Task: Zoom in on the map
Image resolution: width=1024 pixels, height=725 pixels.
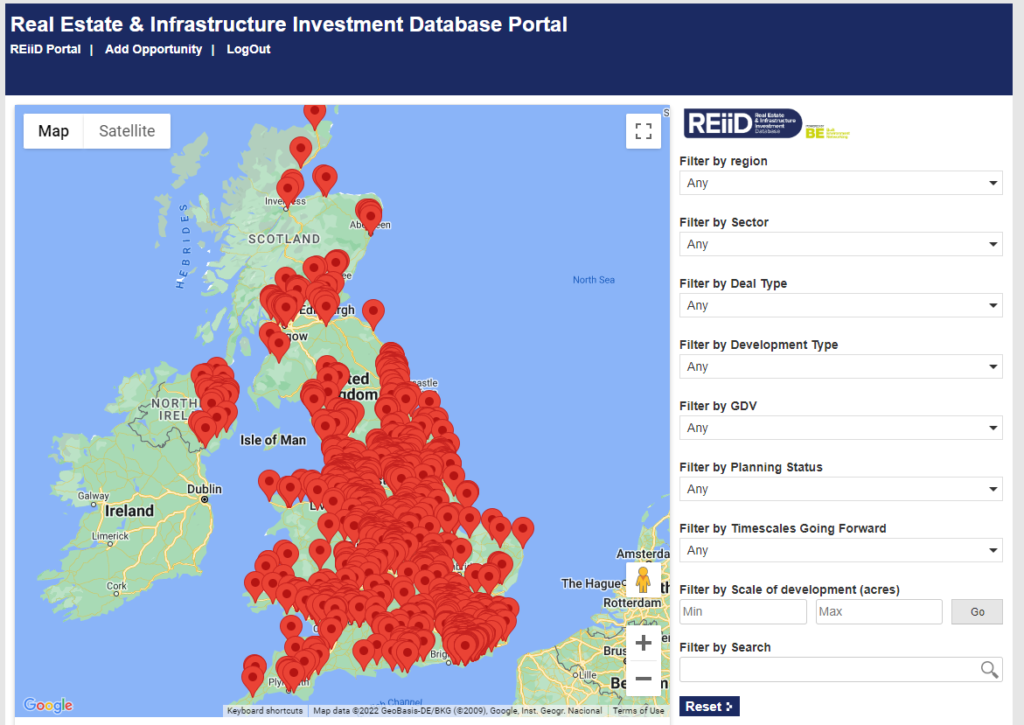Action: pos(643,643)
